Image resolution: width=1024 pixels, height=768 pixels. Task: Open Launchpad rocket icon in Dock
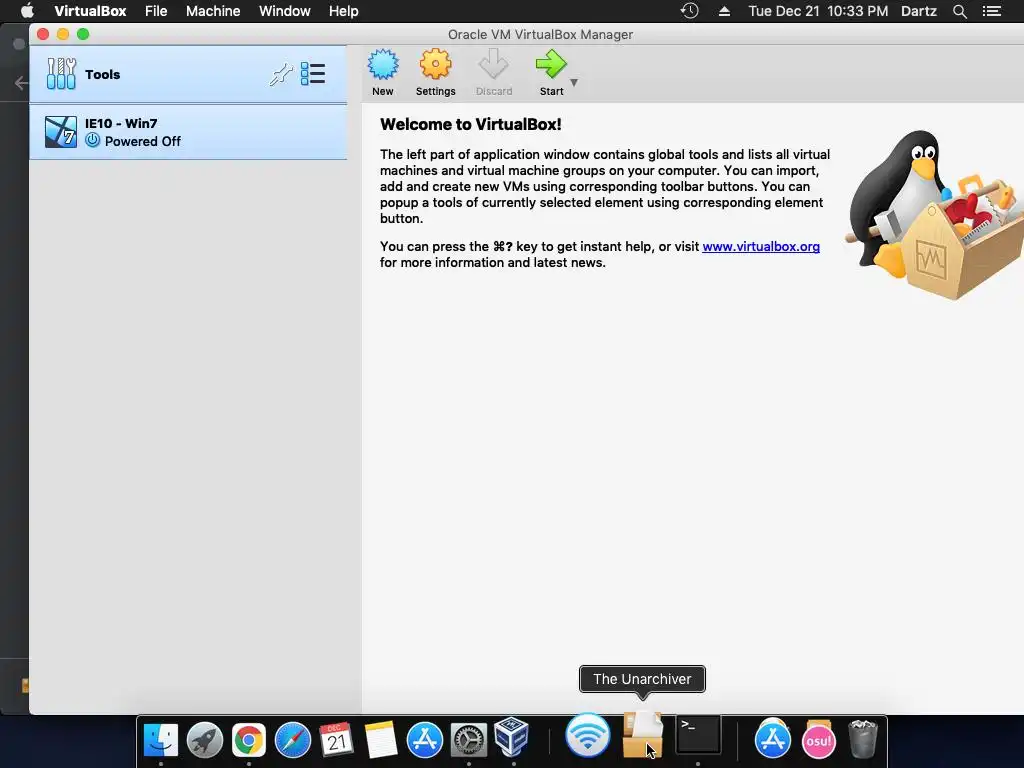point(205,741)
